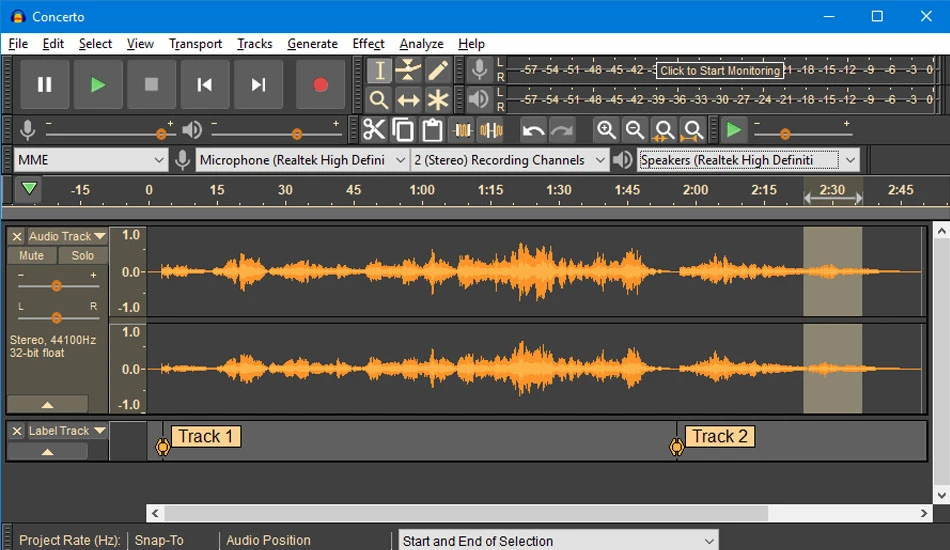Click the recording volume slider
Image resolution: width=950 pixels, height=550 pixels.
coord(109,133)
